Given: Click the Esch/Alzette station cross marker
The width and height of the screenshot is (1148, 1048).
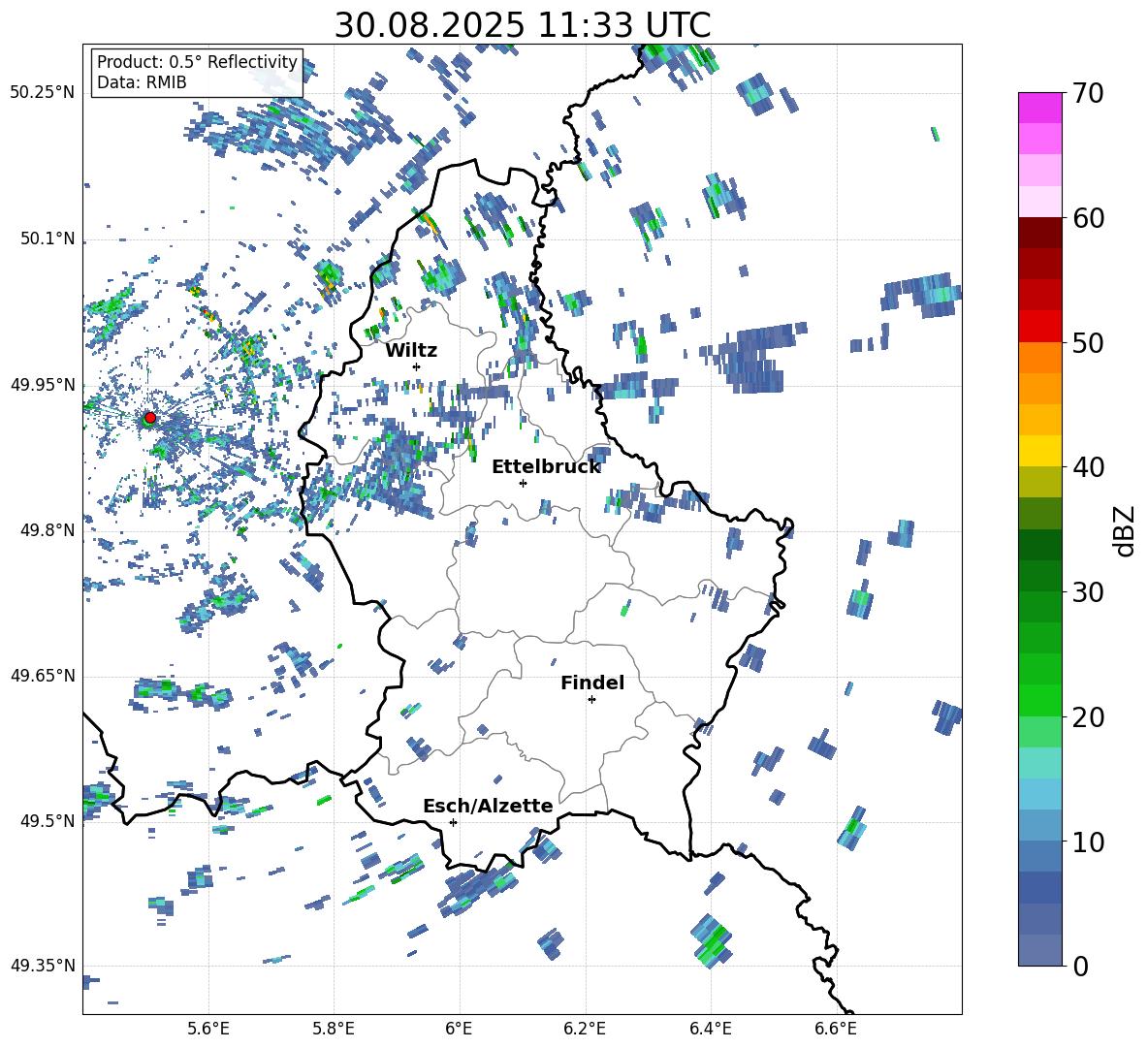Looking at the screenshot, I should [x=453, y=822].
